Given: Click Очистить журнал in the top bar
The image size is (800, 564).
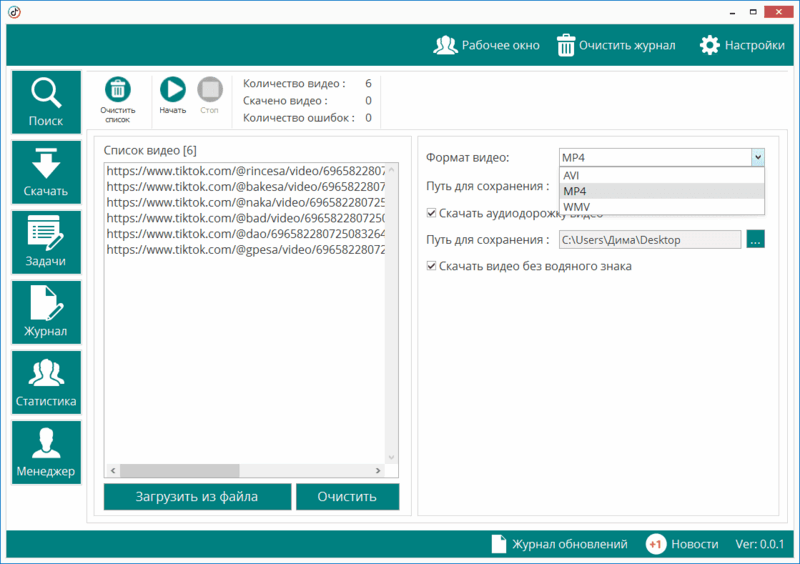Looking at the screenshot, I should 615,45.
